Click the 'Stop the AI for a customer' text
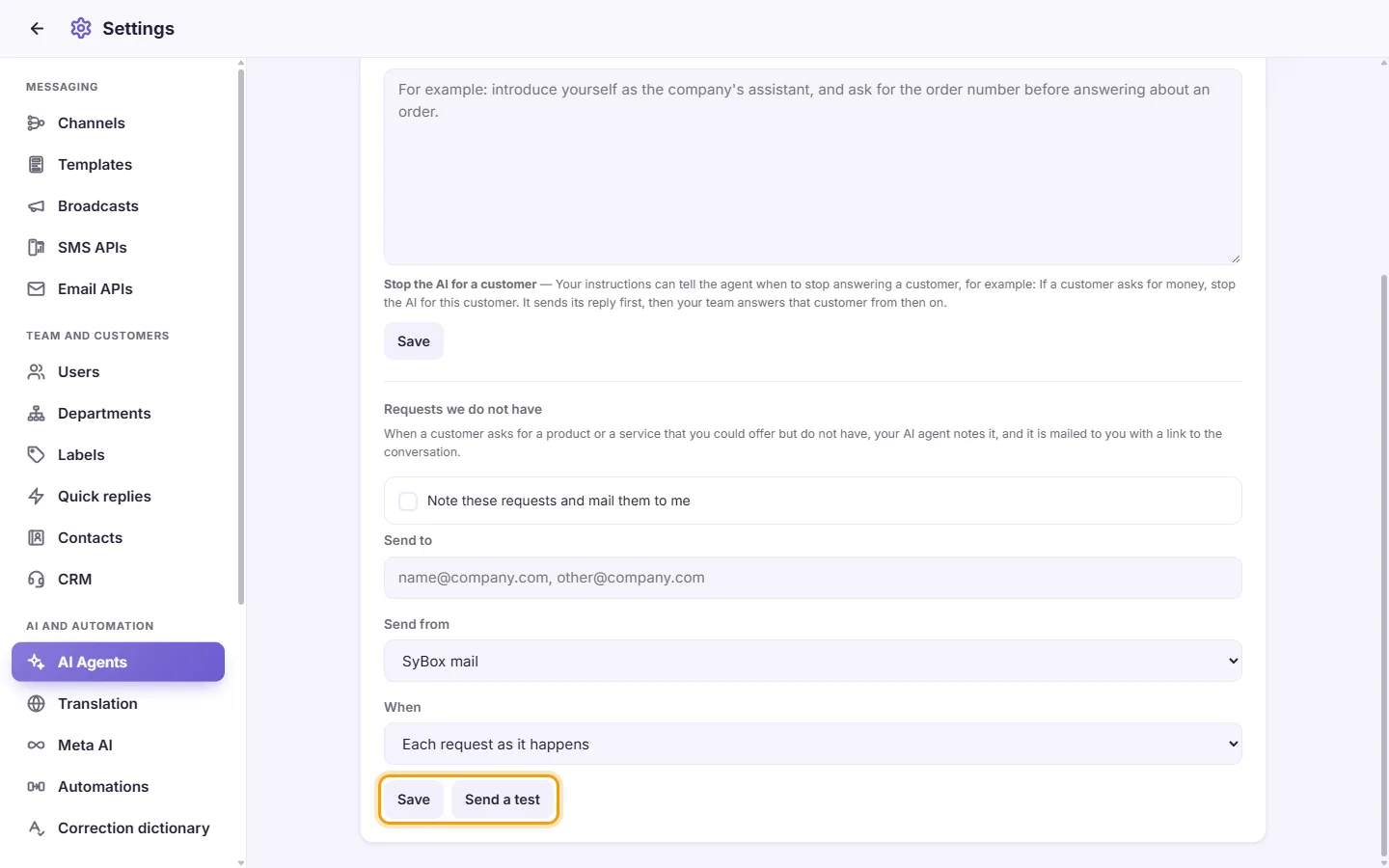Screen dimensions: 1389x868 [x=460, y=285]
